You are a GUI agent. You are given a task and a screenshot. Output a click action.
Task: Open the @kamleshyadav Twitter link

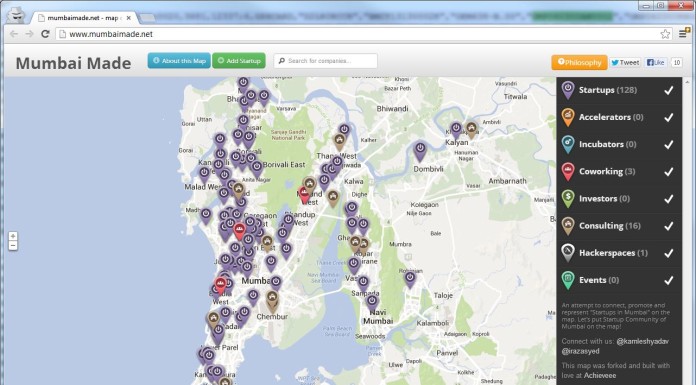(642, 341)
